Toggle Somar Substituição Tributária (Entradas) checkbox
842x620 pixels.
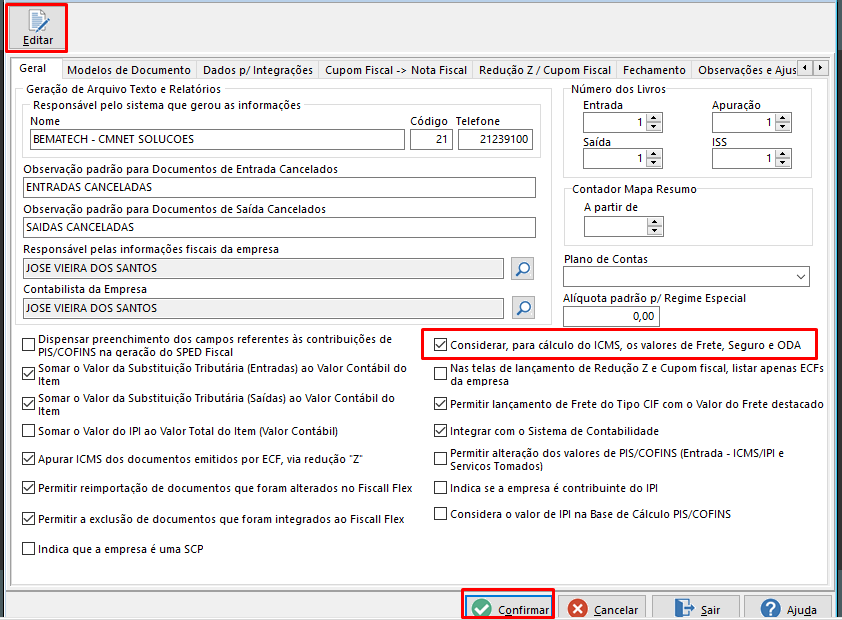tap(28, 374)
